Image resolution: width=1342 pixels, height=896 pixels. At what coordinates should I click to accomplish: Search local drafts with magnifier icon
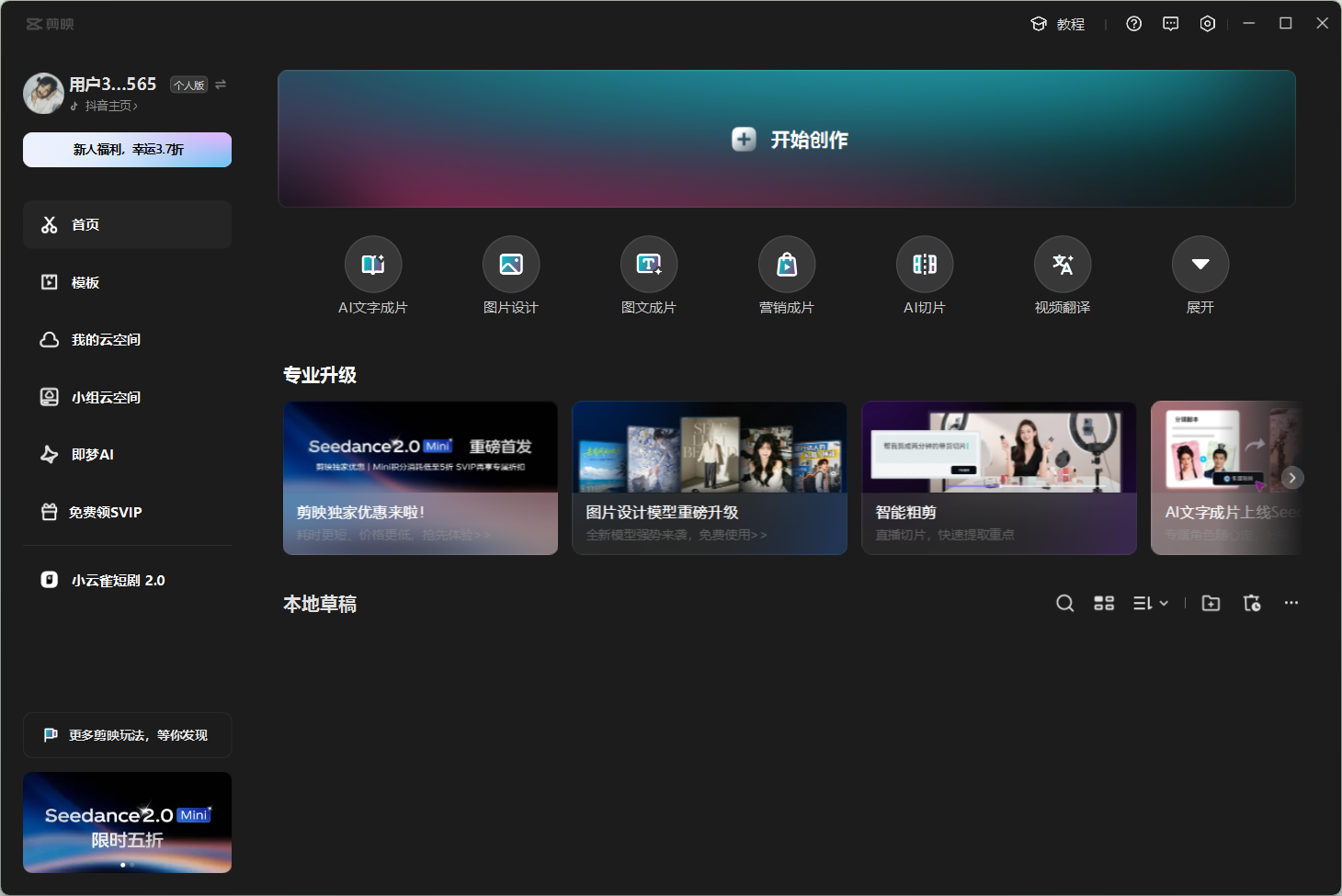[1065, 603]
